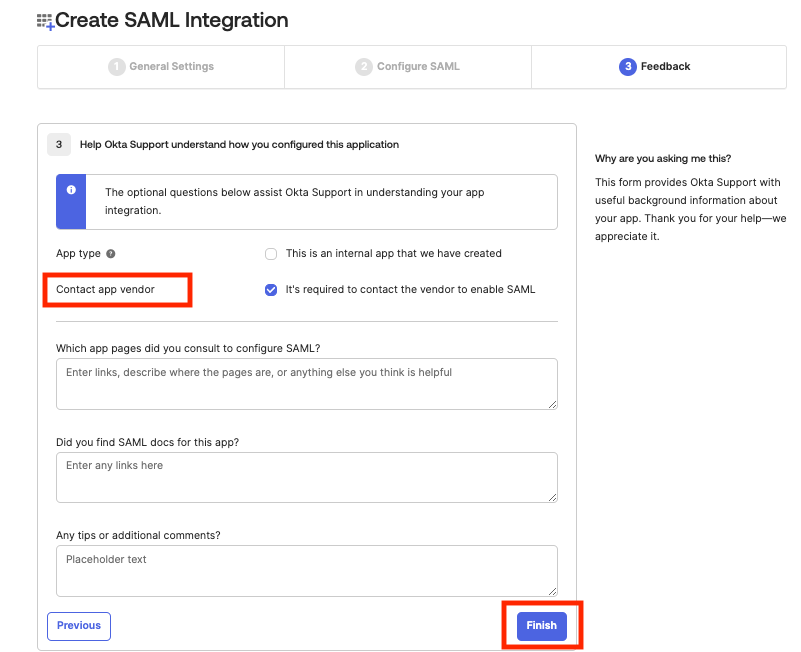Viewport: 801px width, 652px height.
Task: Click the 'Create SAML Integration' page title
Action: pos(172,20)
